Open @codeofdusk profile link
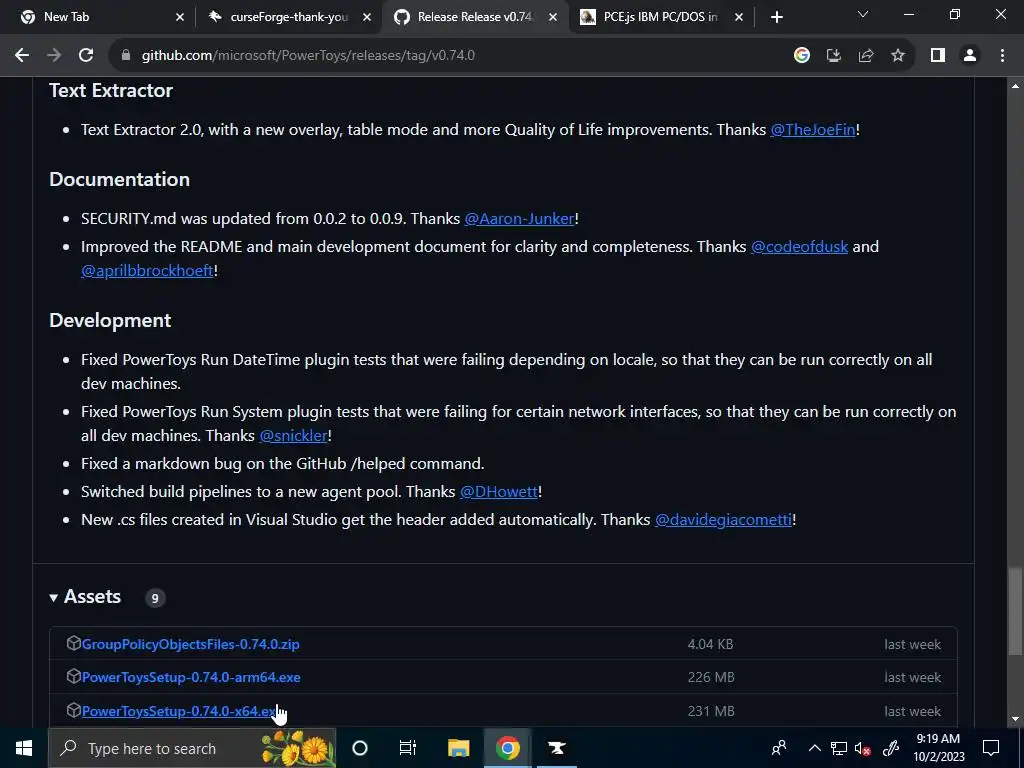Screen dimensions: 1024x768 799,246
